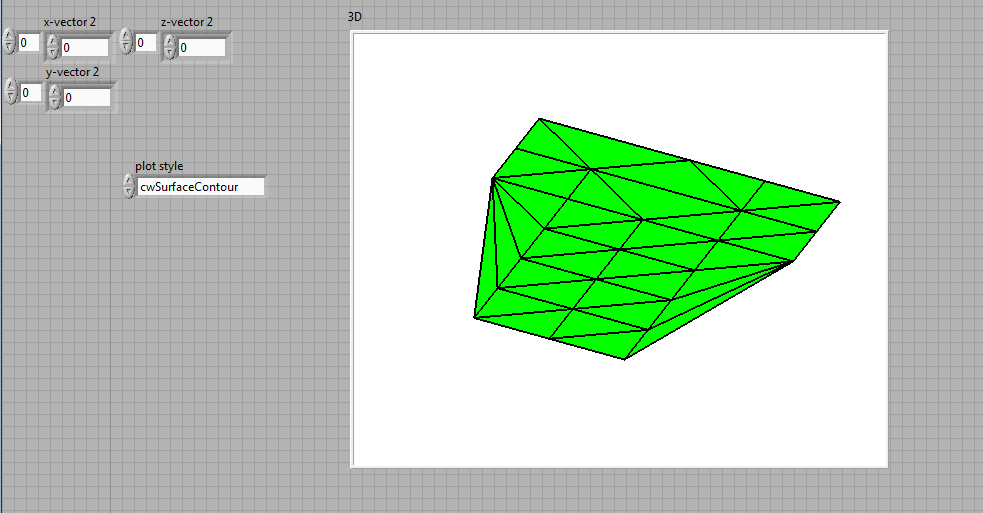Screen dimensions: 983x513
Task: Decrement the x-vector 2 element value
Action: click(53, 53)
